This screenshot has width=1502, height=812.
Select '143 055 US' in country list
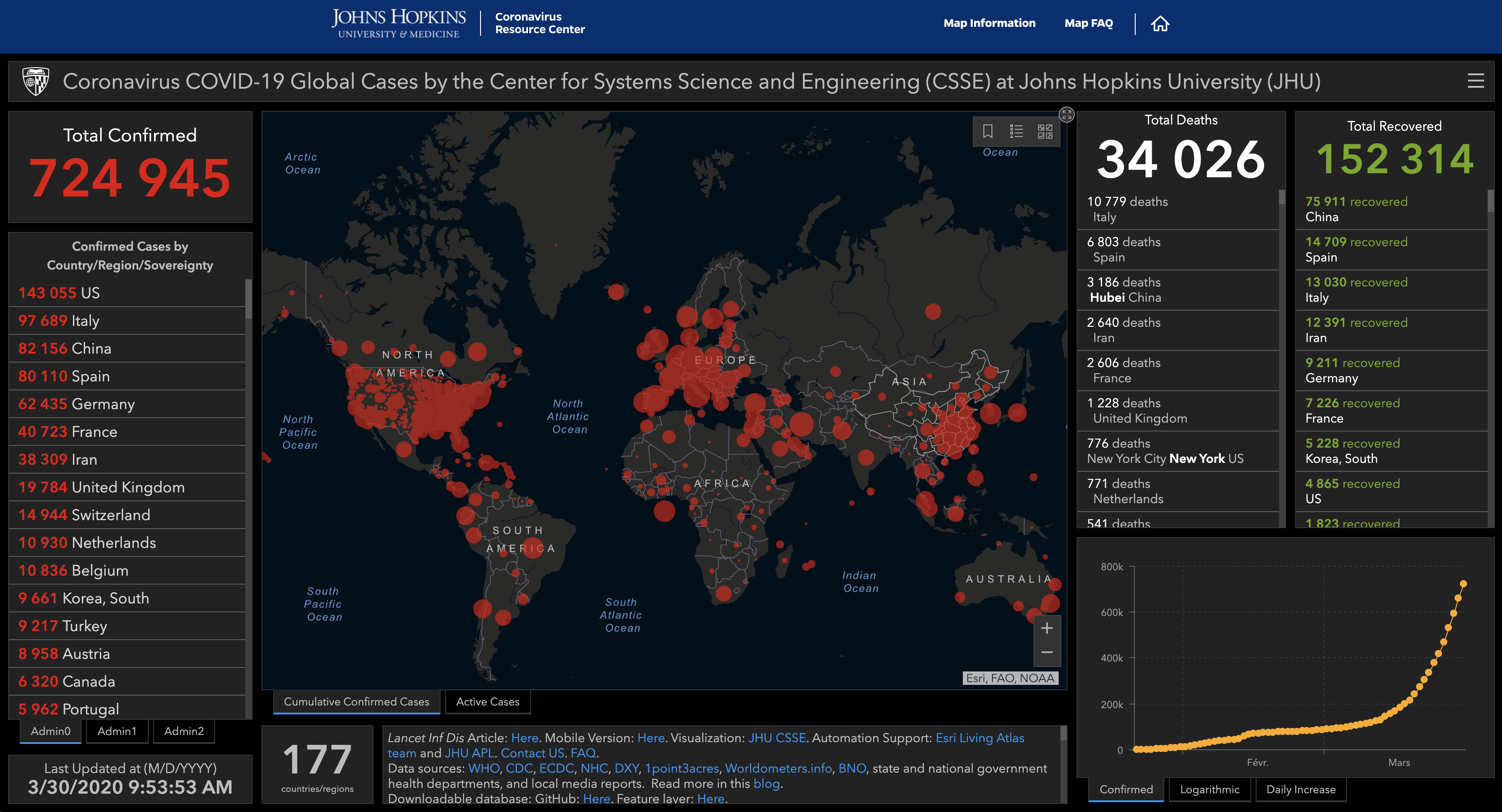coord(127,293)
